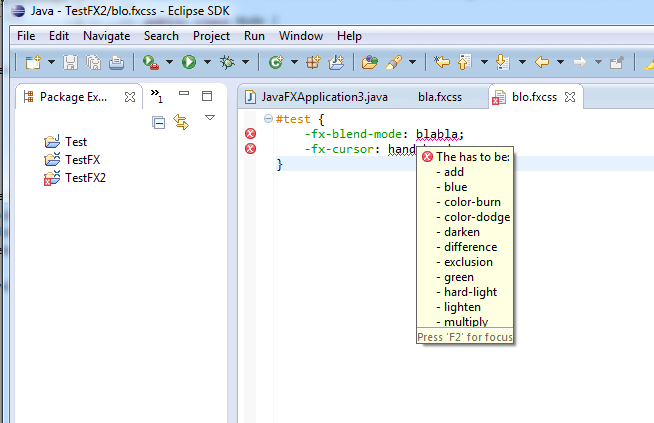
Task: Open the Package Explorer view menu arrow
Action: pos(209,118)
